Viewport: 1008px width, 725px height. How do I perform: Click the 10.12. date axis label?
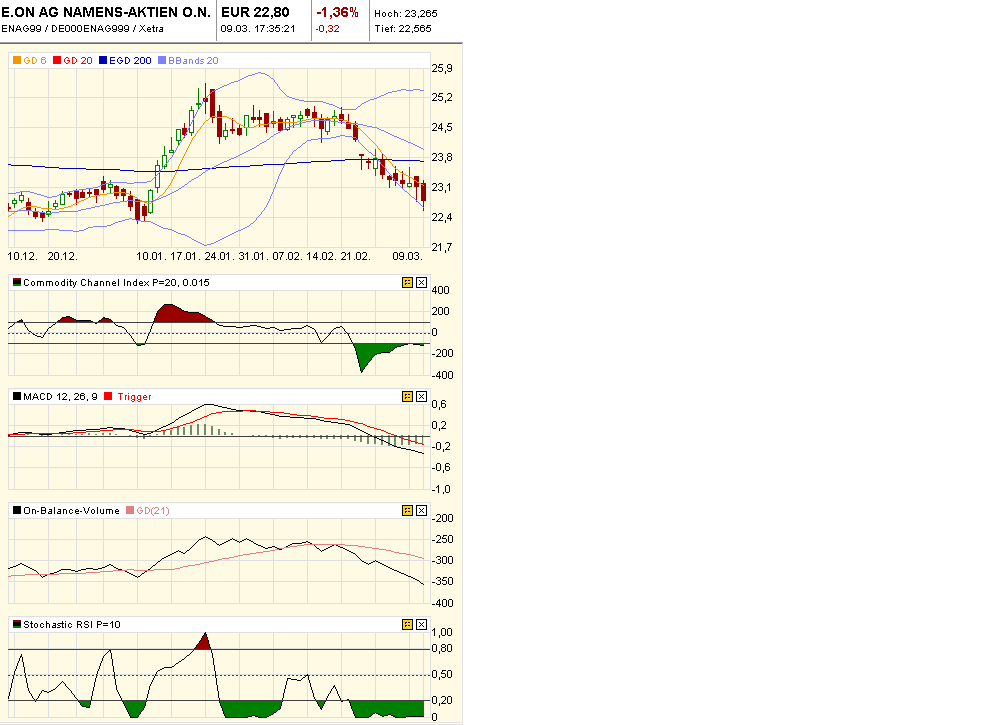(22, 256)
